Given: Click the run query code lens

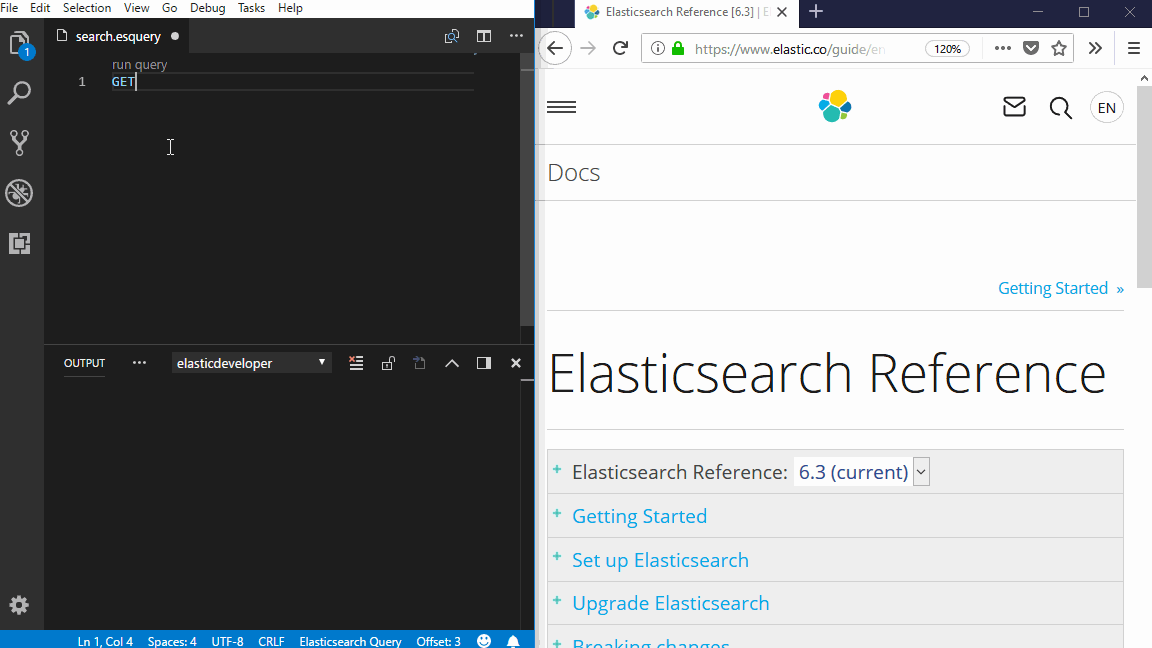Looking at the screenshot, I should pyautogui.click(x=140, y=65).
